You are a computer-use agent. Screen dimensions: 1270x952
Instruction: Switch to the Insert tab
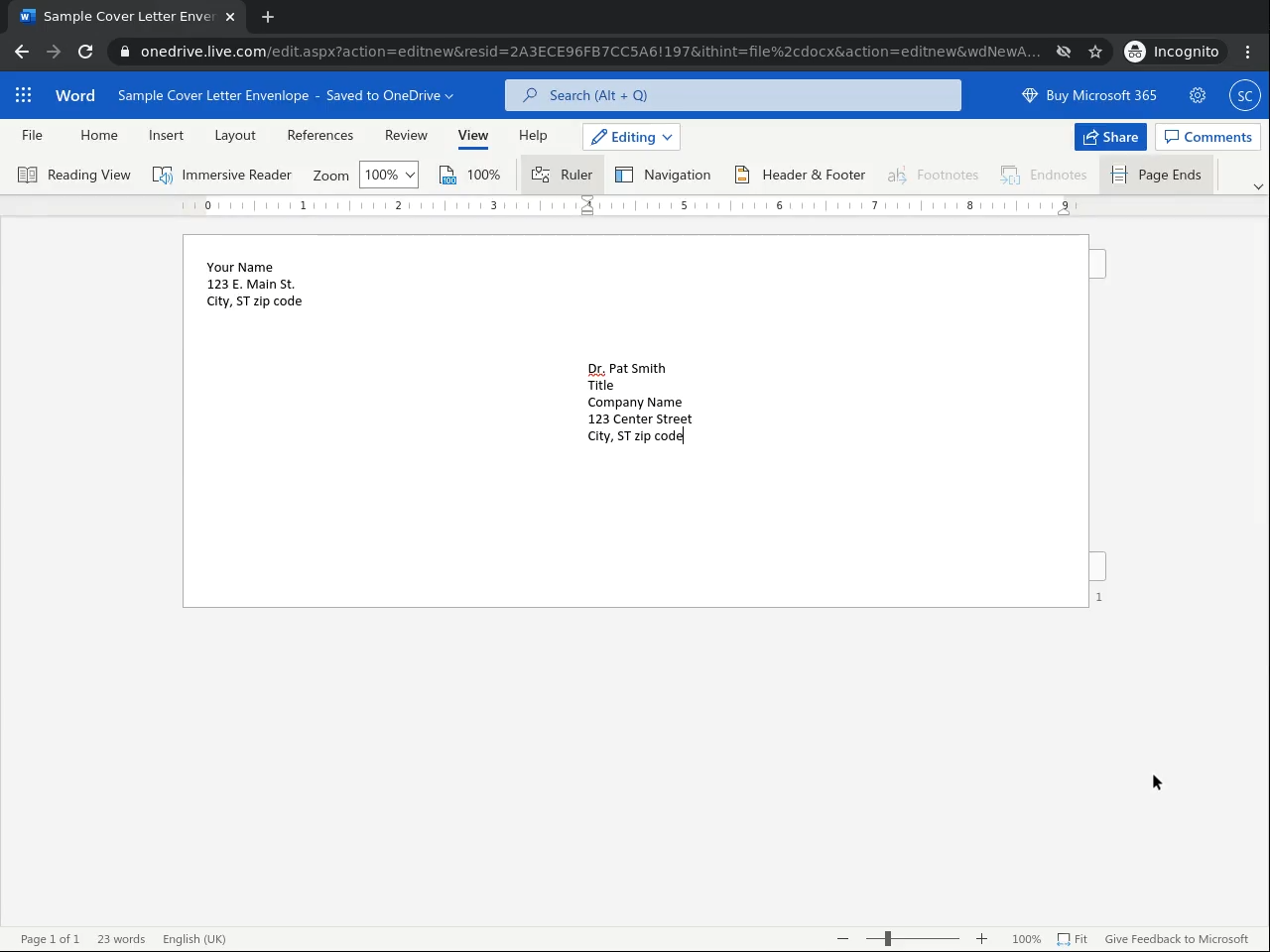click(166, 135)
